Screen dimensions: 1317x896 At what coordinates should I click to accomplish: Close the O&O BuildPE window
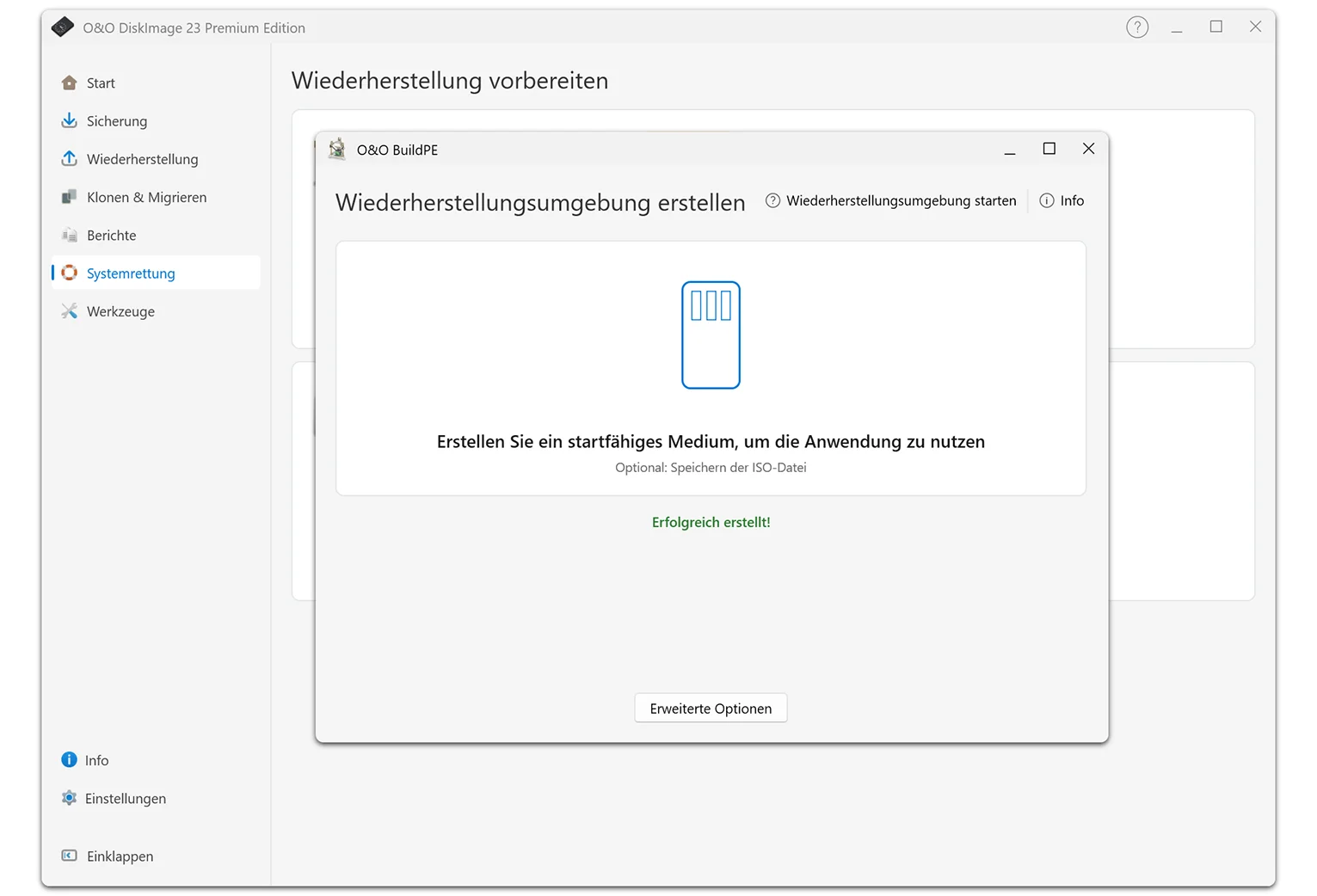[1088, 149]
